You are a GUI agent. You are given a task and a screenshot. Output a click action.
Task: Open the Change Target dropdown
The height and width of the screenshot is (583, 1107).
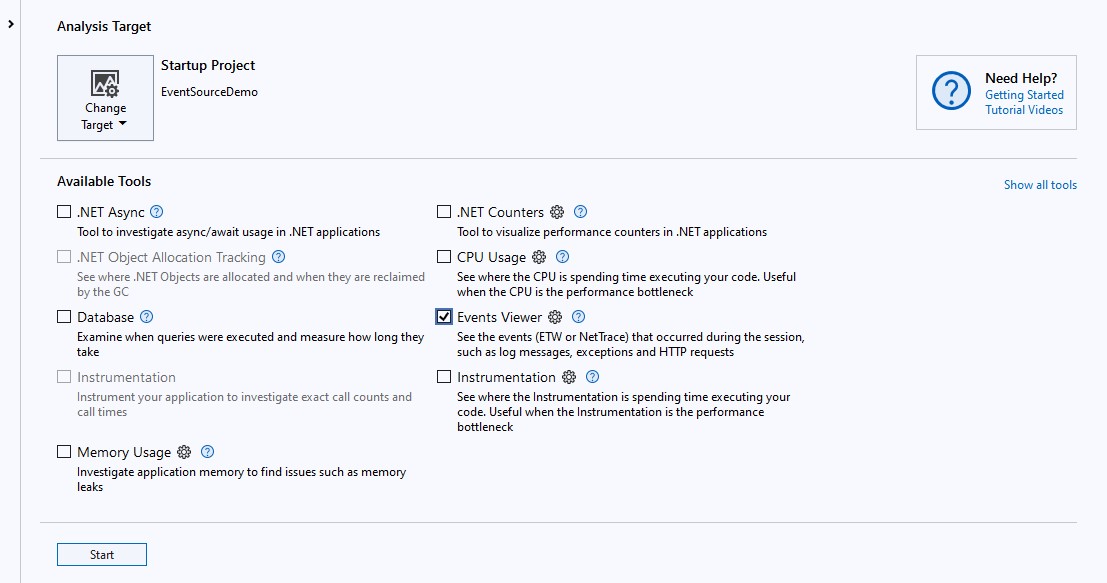[x=105, y=117]
